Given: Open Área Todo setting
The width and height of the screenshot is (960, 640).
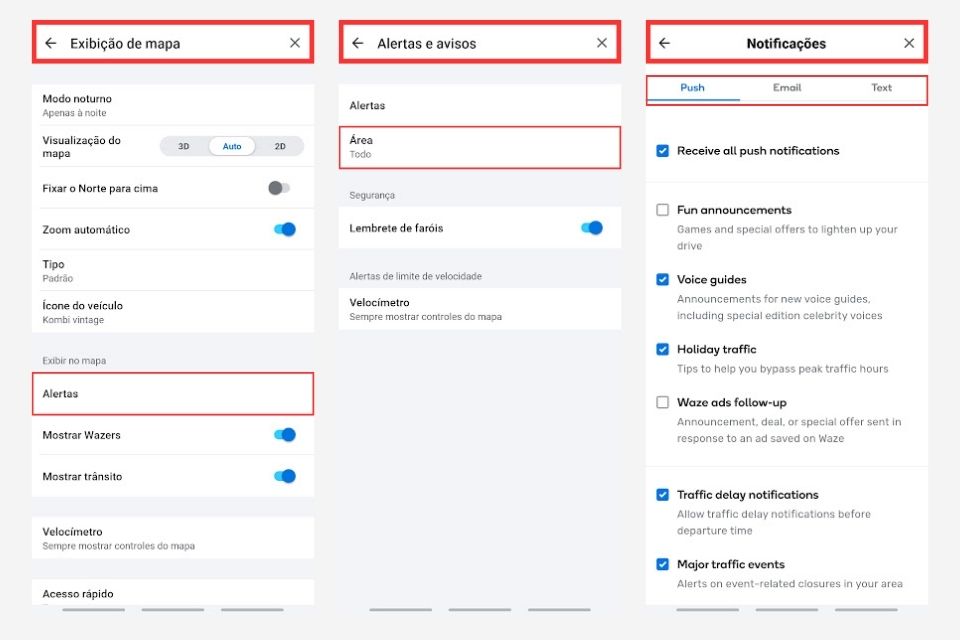Looking at the screenshot, I should [x=480, y=147].
